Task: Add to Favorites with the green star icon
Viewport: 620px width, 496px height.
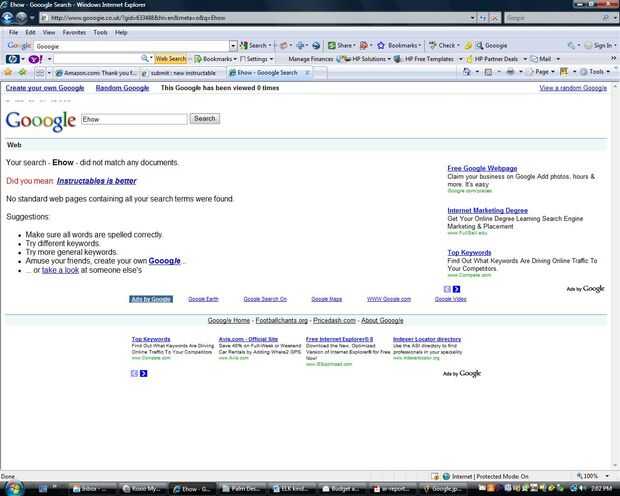Action: tap(23, 72)
